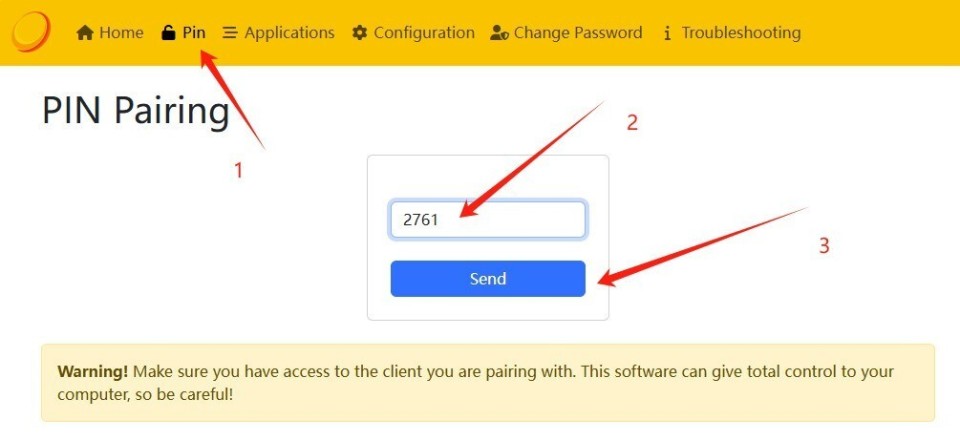The image size is (960, 441).
Task: Open the Configuration navigation item
Action: click(424, 33)
